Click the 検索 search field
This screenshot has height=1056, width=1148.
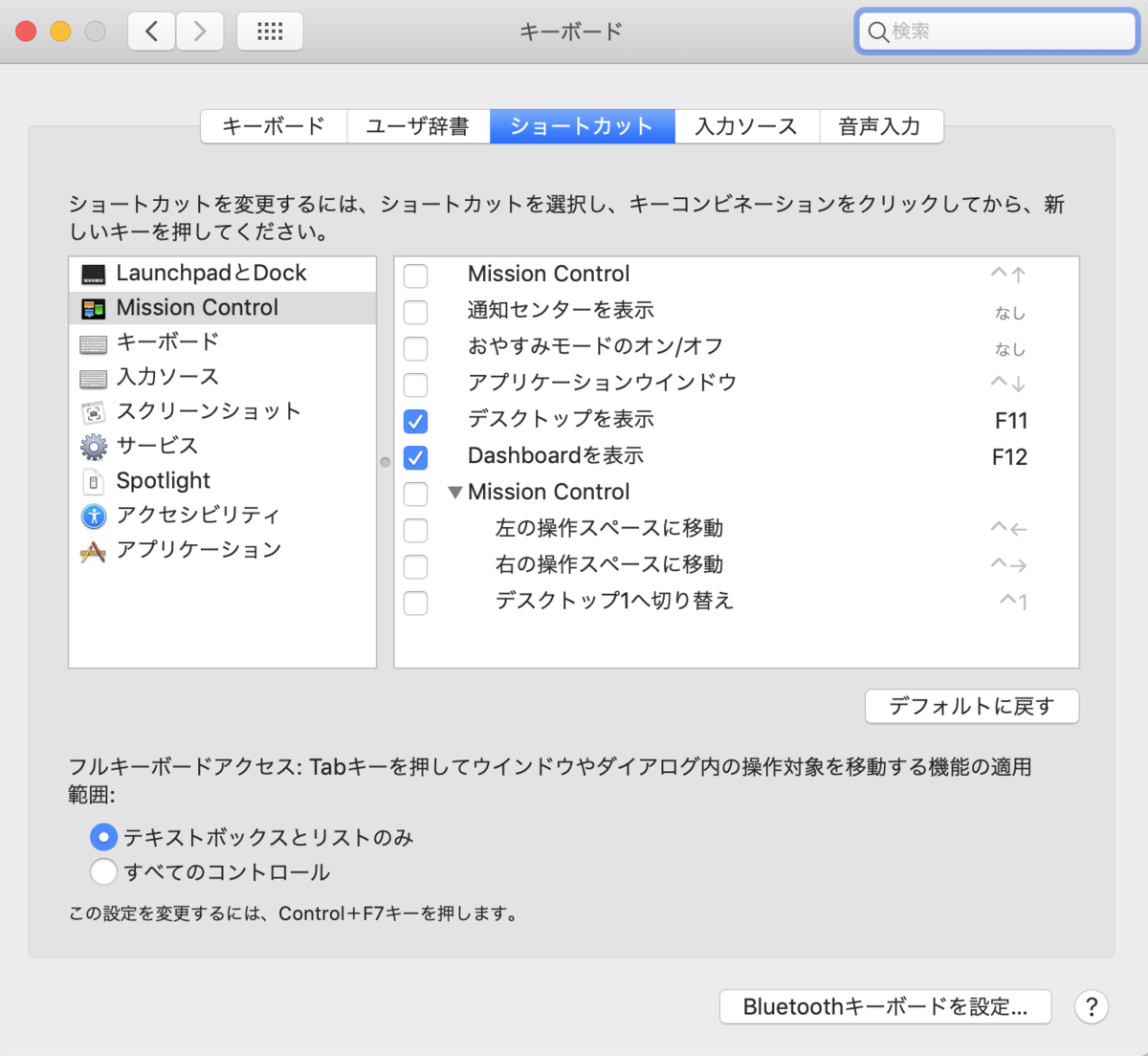tap(996, 32)
